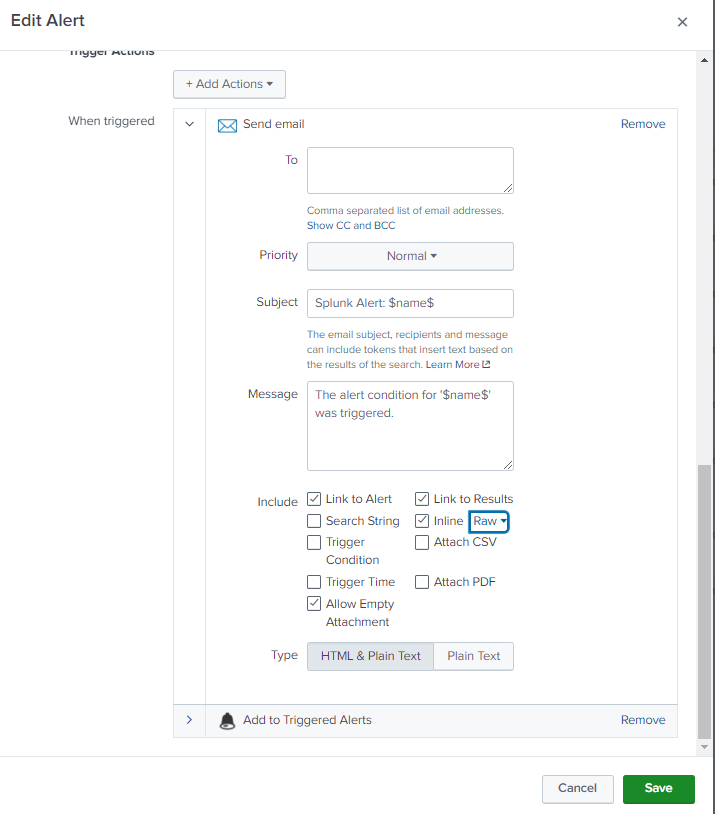This screenshot has width=715, height=814.
Task: Click the green Save button
Action: [x=658, y=789]
